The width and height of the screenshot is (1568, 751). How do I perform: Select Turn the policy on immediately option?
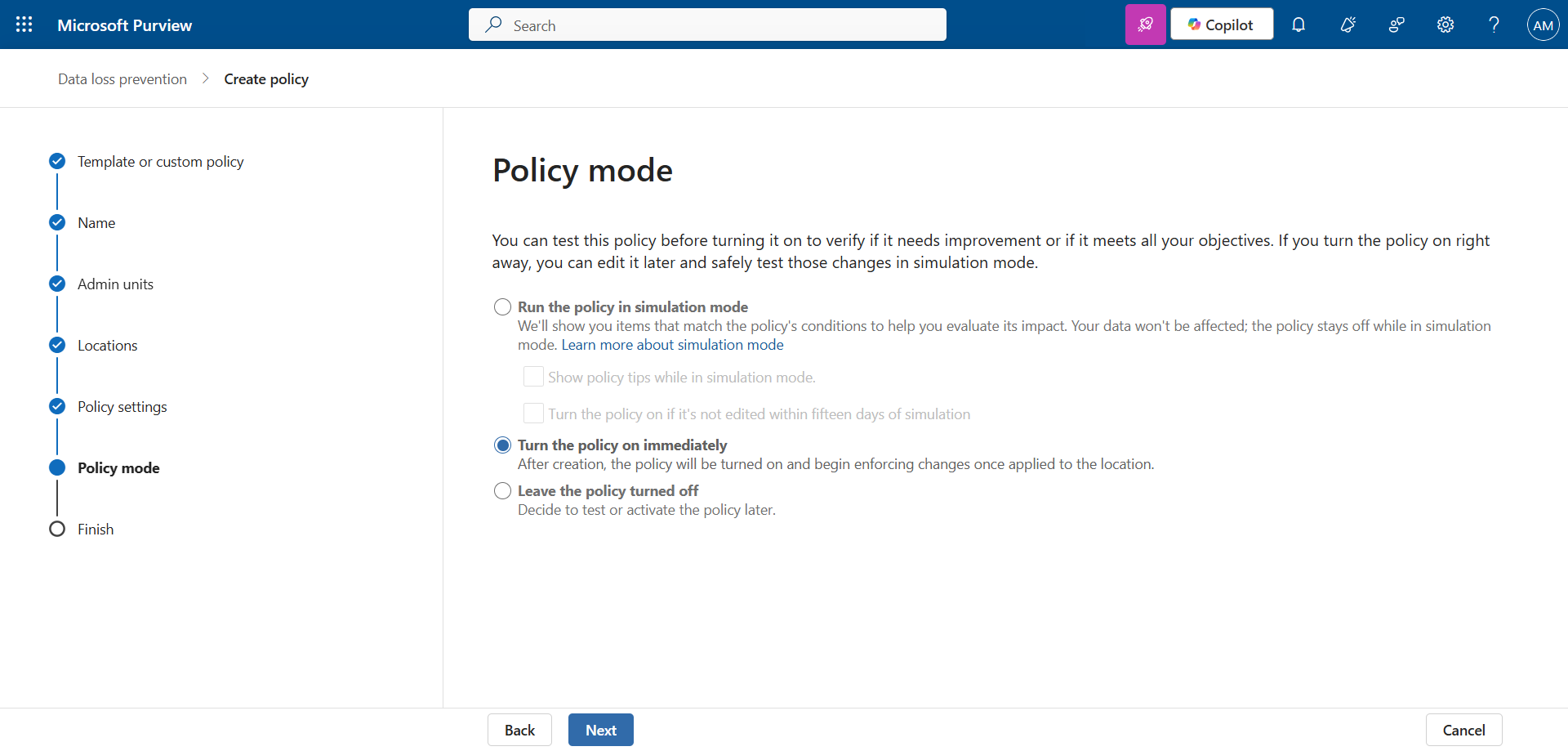(x=503, y=445)
